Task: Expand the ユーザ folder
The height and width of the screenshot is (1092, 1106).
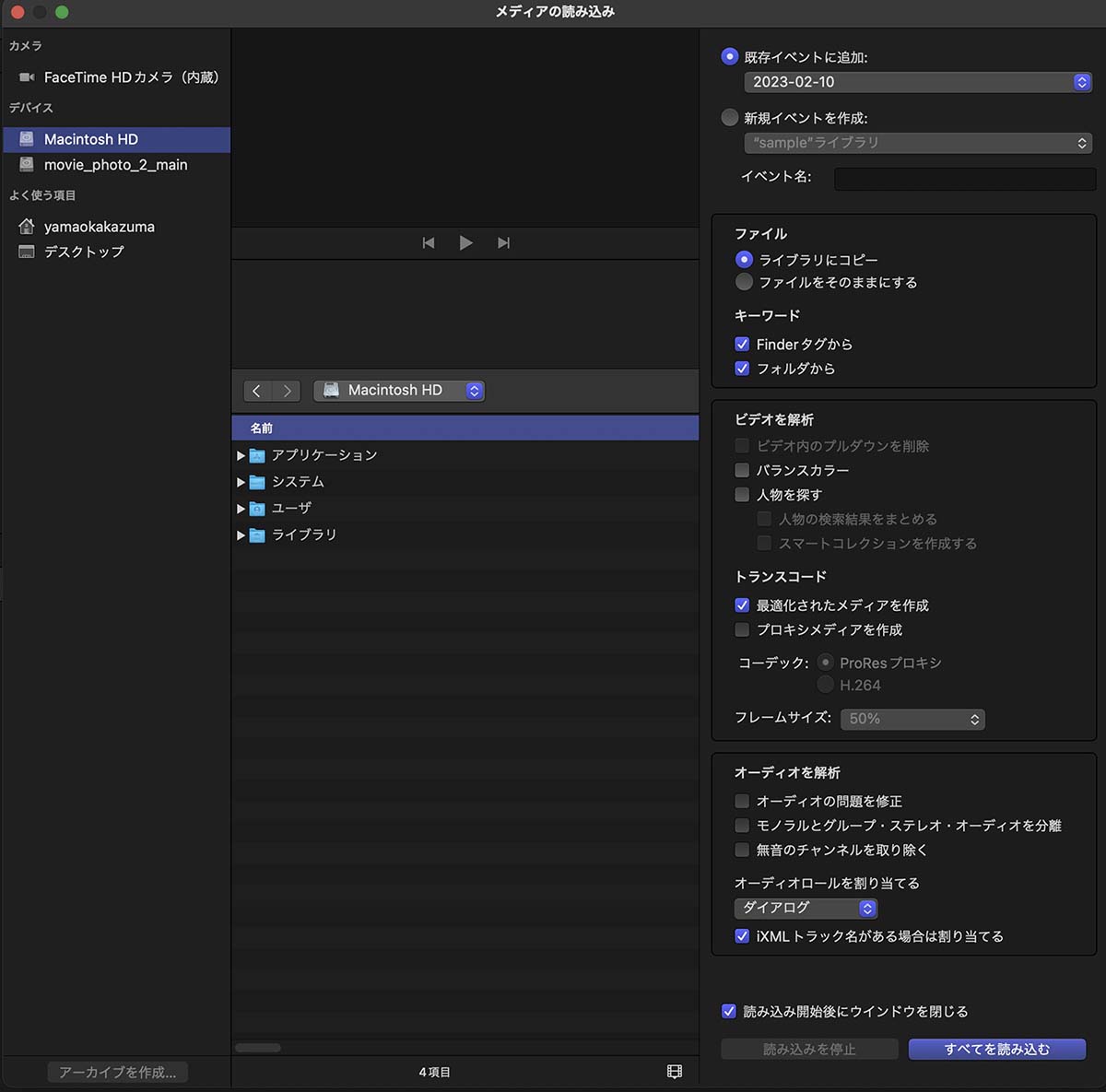Action: 241,509
